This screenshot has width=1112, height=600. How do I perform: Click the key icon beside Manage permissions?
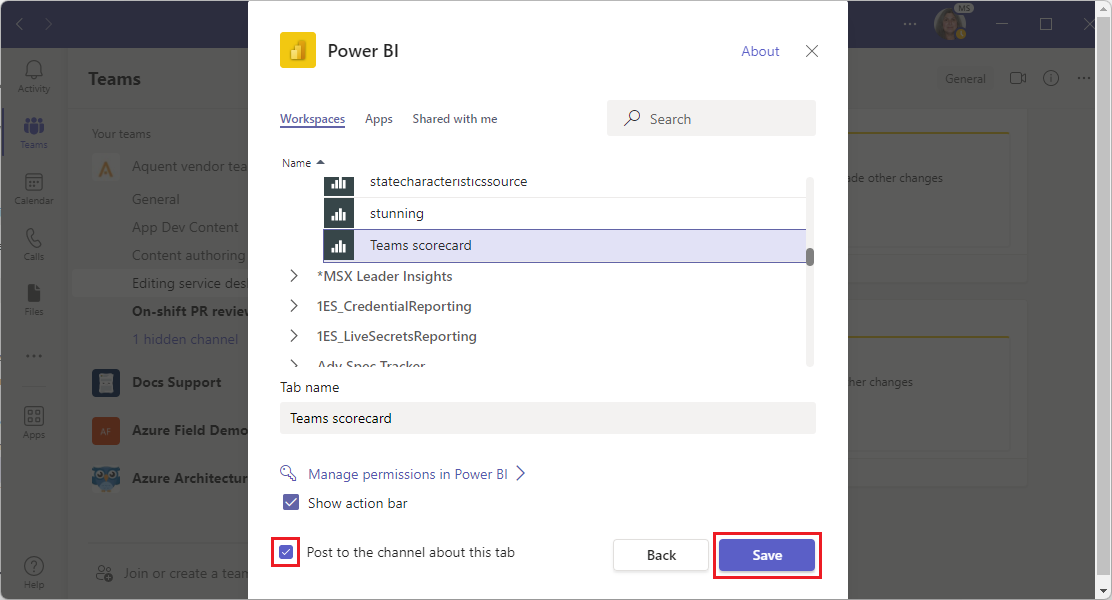(x=288, y=473)
